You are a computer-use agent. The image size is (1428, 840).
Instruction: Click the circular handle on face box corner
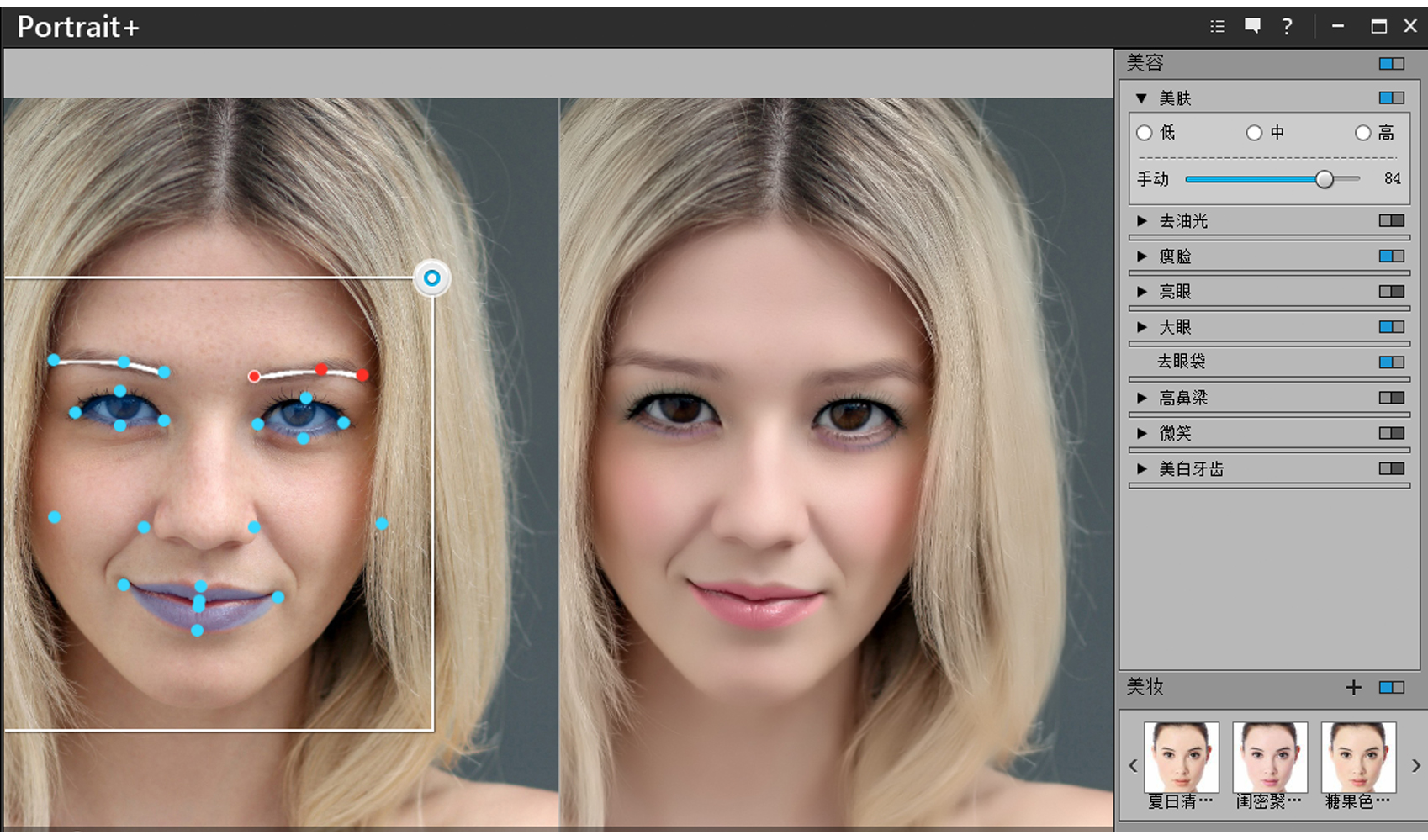click(x=432, y=277)
